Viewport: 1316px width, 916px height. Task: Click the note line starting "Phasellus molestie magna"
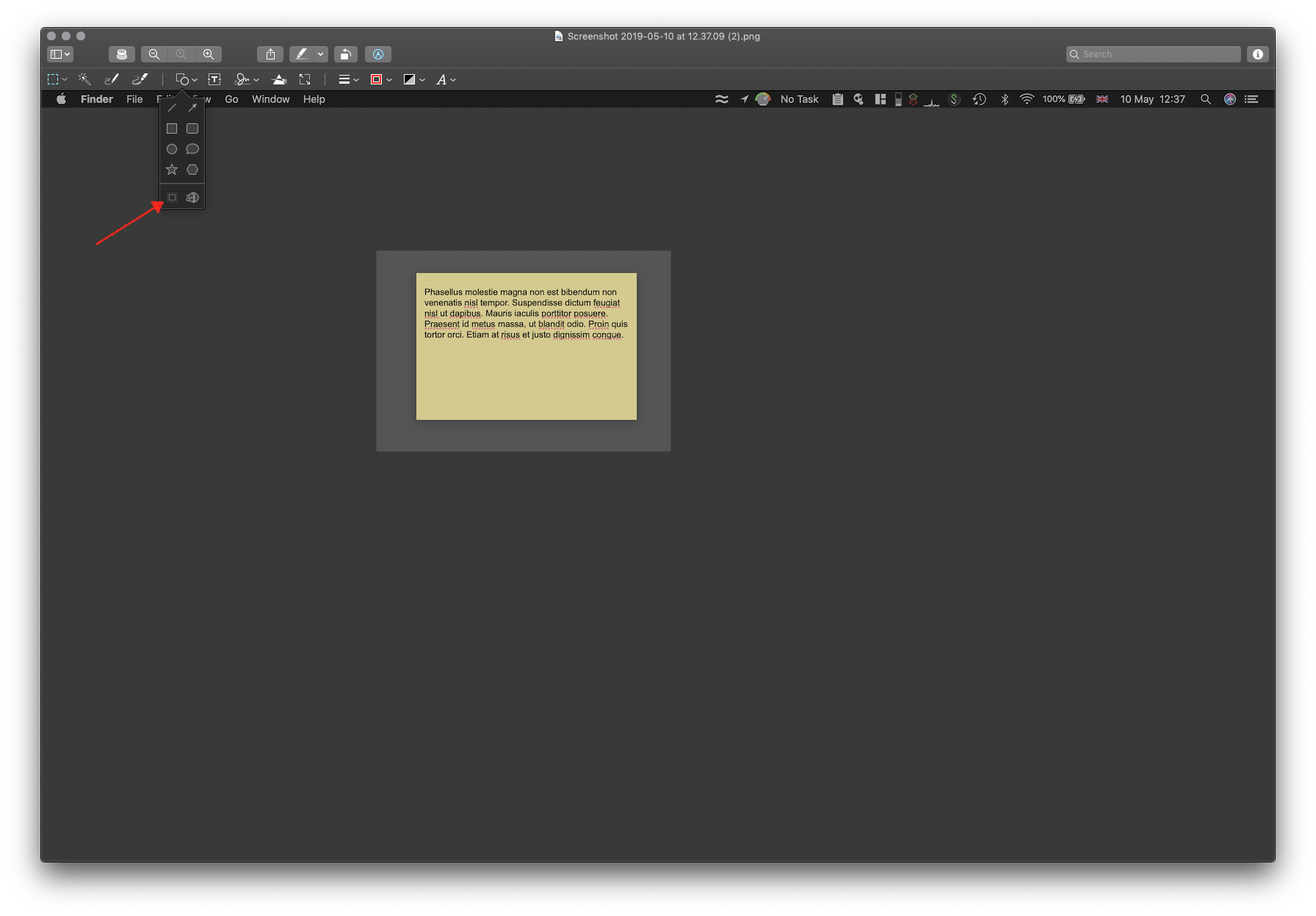point(521,292)
